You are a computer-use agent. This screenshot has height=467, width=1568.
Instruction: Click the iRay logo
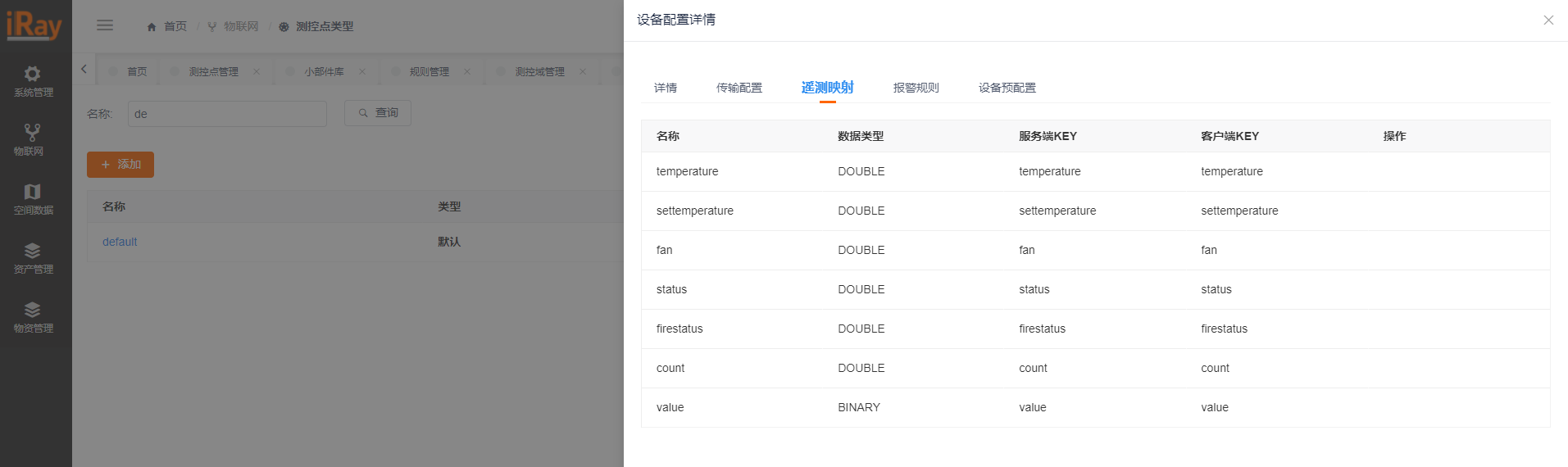click(x=34, y=25)
